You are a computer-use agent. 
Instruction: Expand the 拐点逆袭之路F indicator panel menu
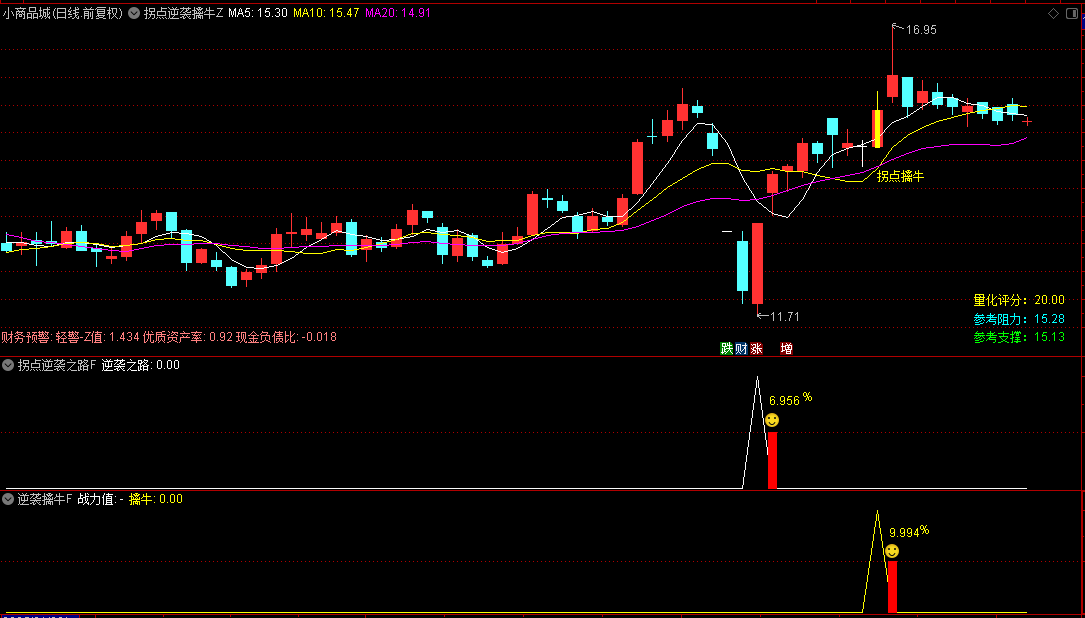tap(8, 365)
